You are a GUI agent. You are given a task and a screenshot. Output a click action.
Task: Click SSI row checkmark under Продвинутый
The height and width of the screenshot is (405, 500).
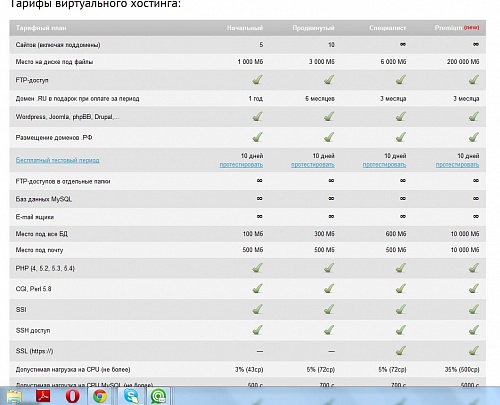pyautogui.click(x=329, y=309)
